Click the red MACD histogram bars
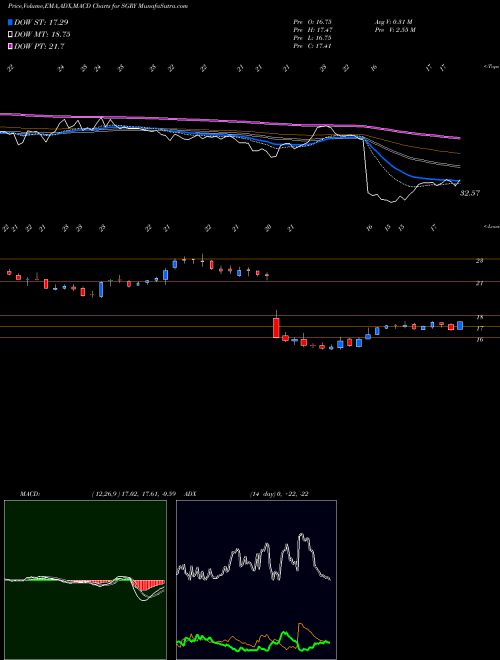Screen dimensions: 500x660 pyautogui.click(x=147, y=585)
